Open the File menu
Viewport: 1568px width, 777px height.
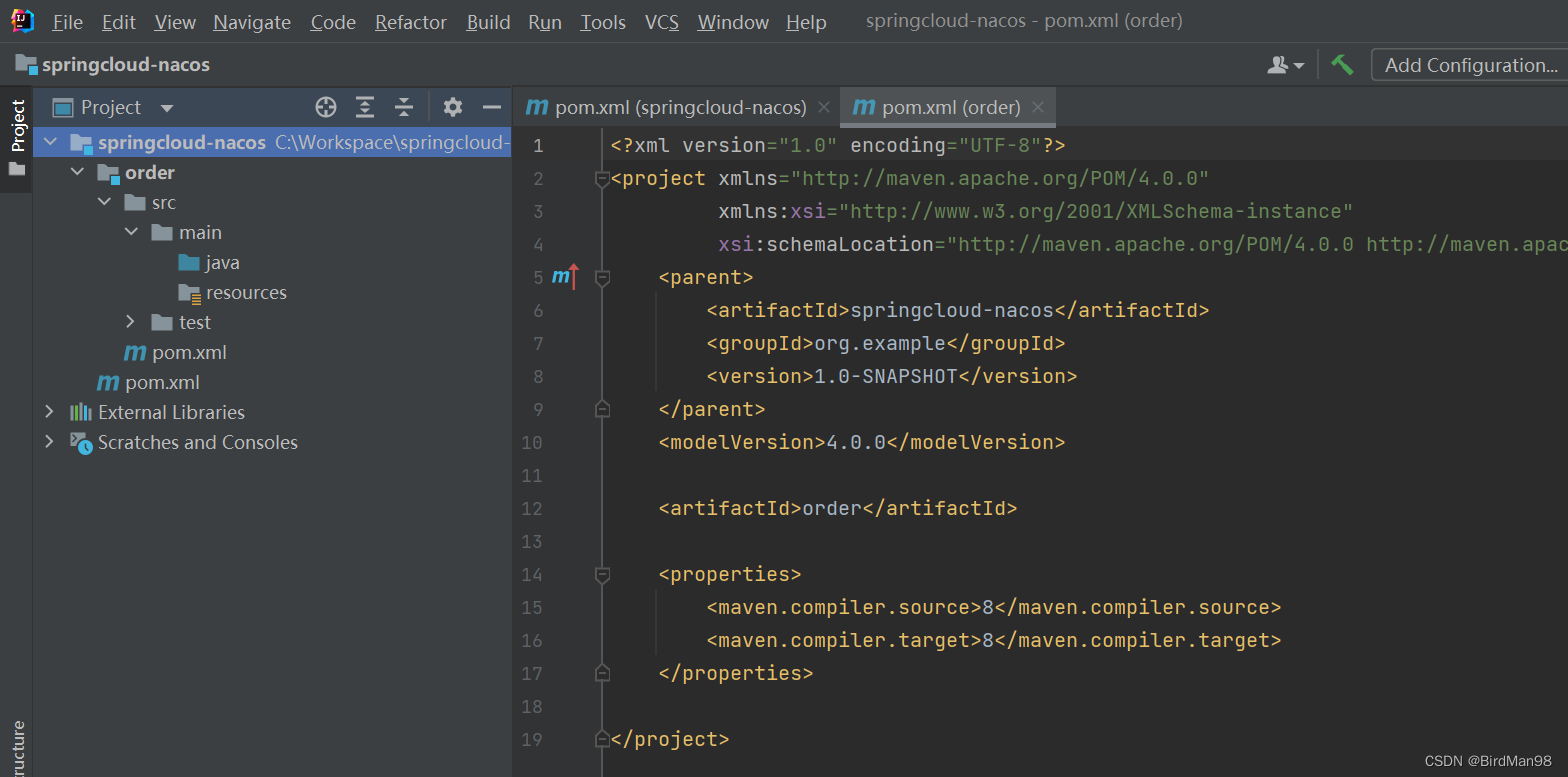(x=67, y=22)
